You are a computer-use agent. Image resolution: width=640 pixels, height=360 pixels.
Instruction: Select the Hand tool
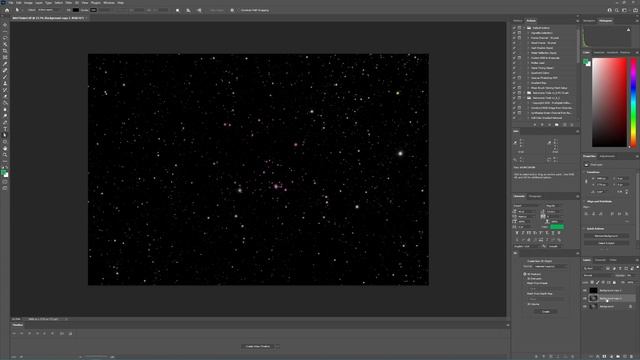pos(5,149)
